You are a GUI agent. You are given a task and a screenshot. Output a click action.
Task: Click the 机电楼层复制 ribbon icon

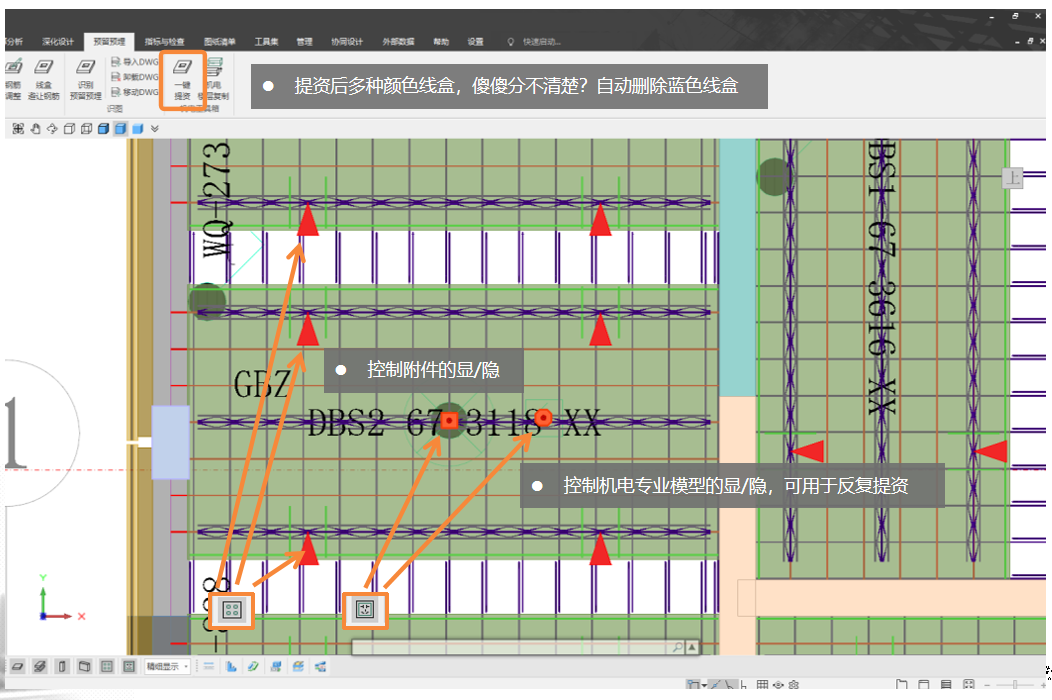(x=214, y=80)
